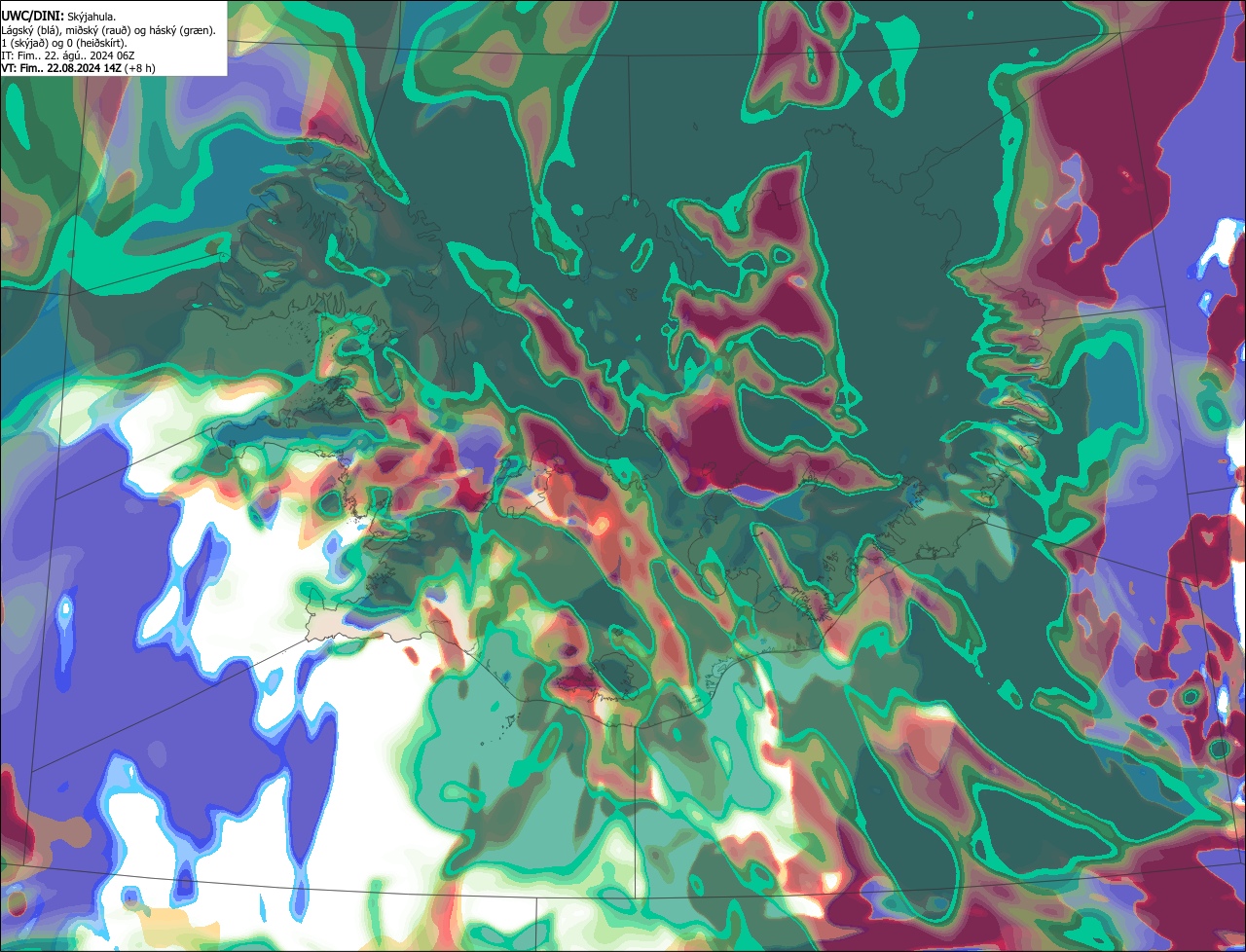Click the 'VT: Fim.. 22.08.2024 14Z (+8 h)' line

78,68
